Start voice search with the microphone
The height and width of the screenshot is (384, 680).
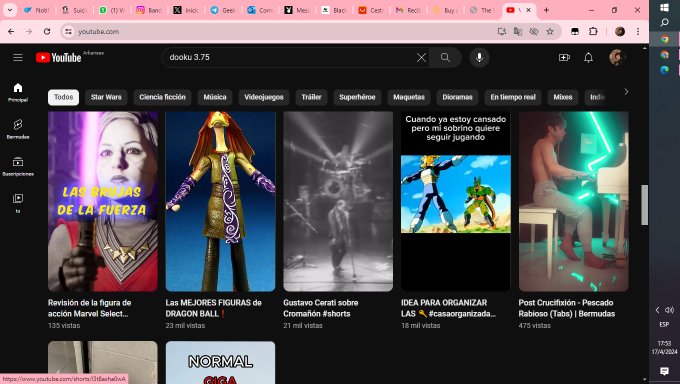tap(479, 57)
